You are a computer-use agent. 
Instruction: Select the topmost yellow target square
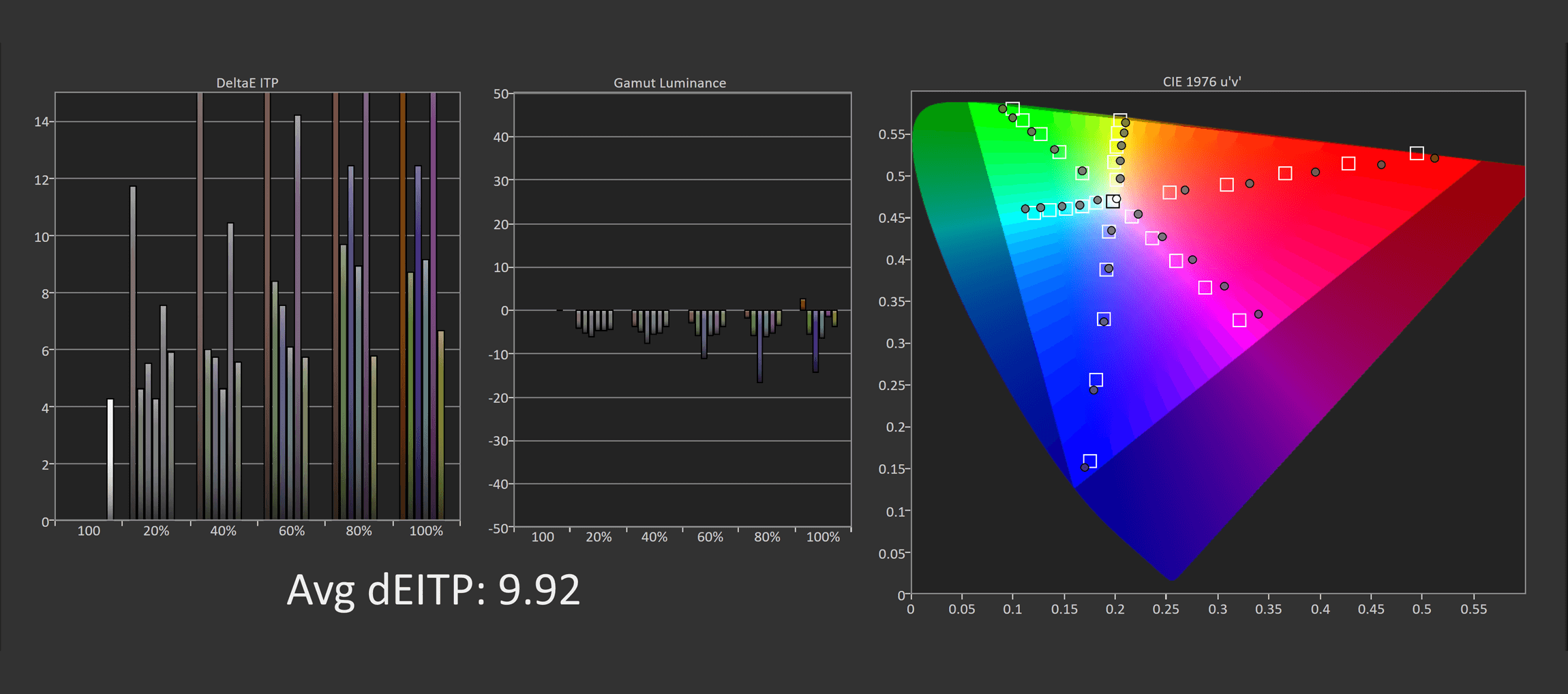coord(1120,120)
